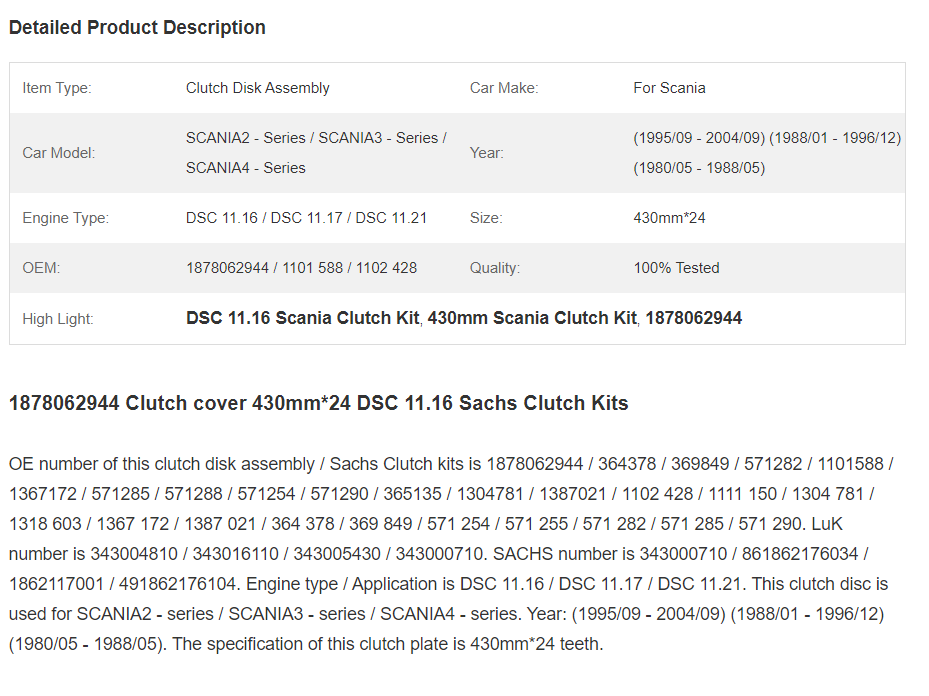Click the 430mm*24 size value
This screenshot has height=696, width=929.
(x=669, y=218)
